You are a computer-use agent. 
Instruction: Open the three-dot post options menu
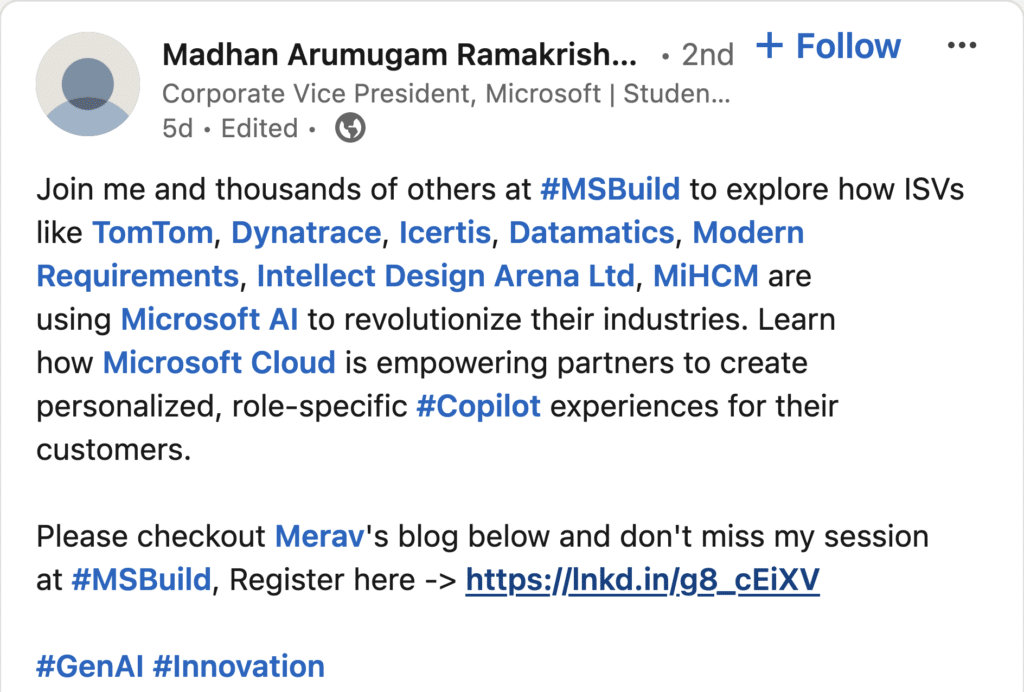961,46
